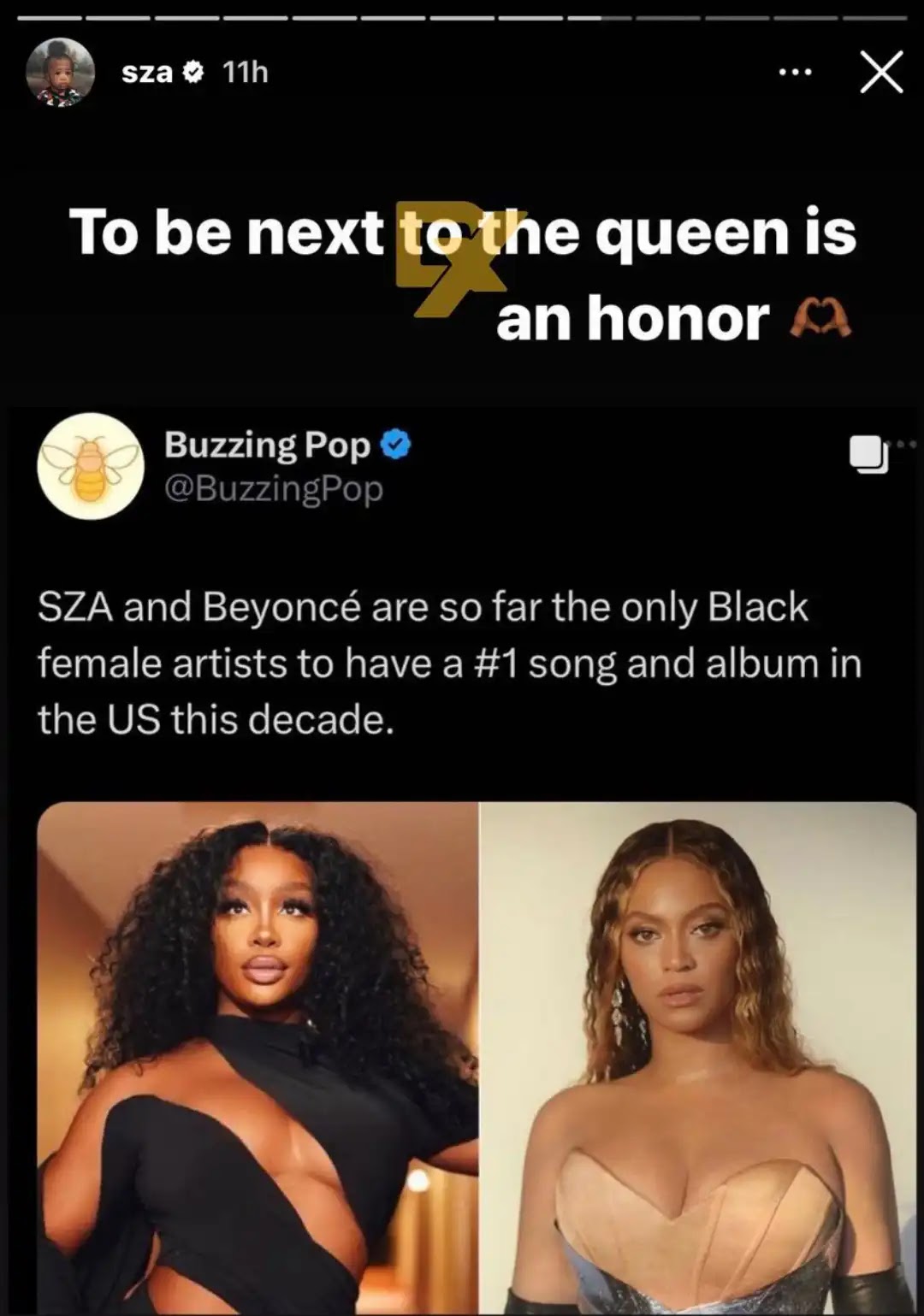The image size is (924, 1316).
Task: Open the @BuzzingPop handle
Action: coord(274,489)
